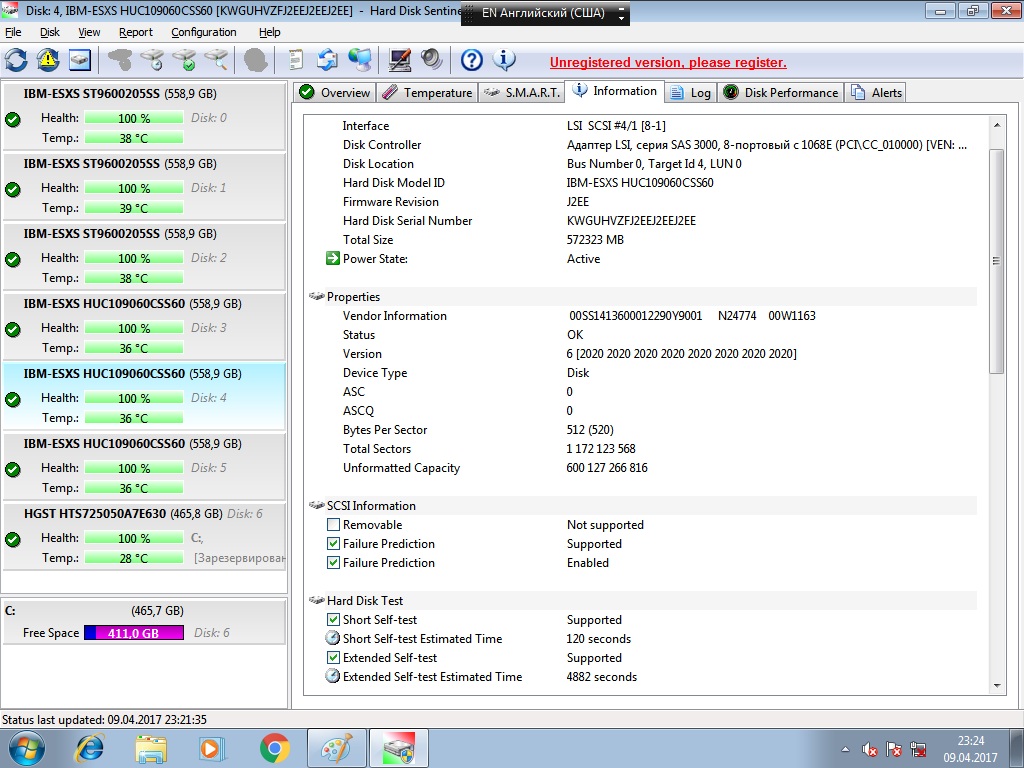Viewport: 1024px width, 768px height.
Task: Collapse the Properties section header
Action: coord(643,296)
